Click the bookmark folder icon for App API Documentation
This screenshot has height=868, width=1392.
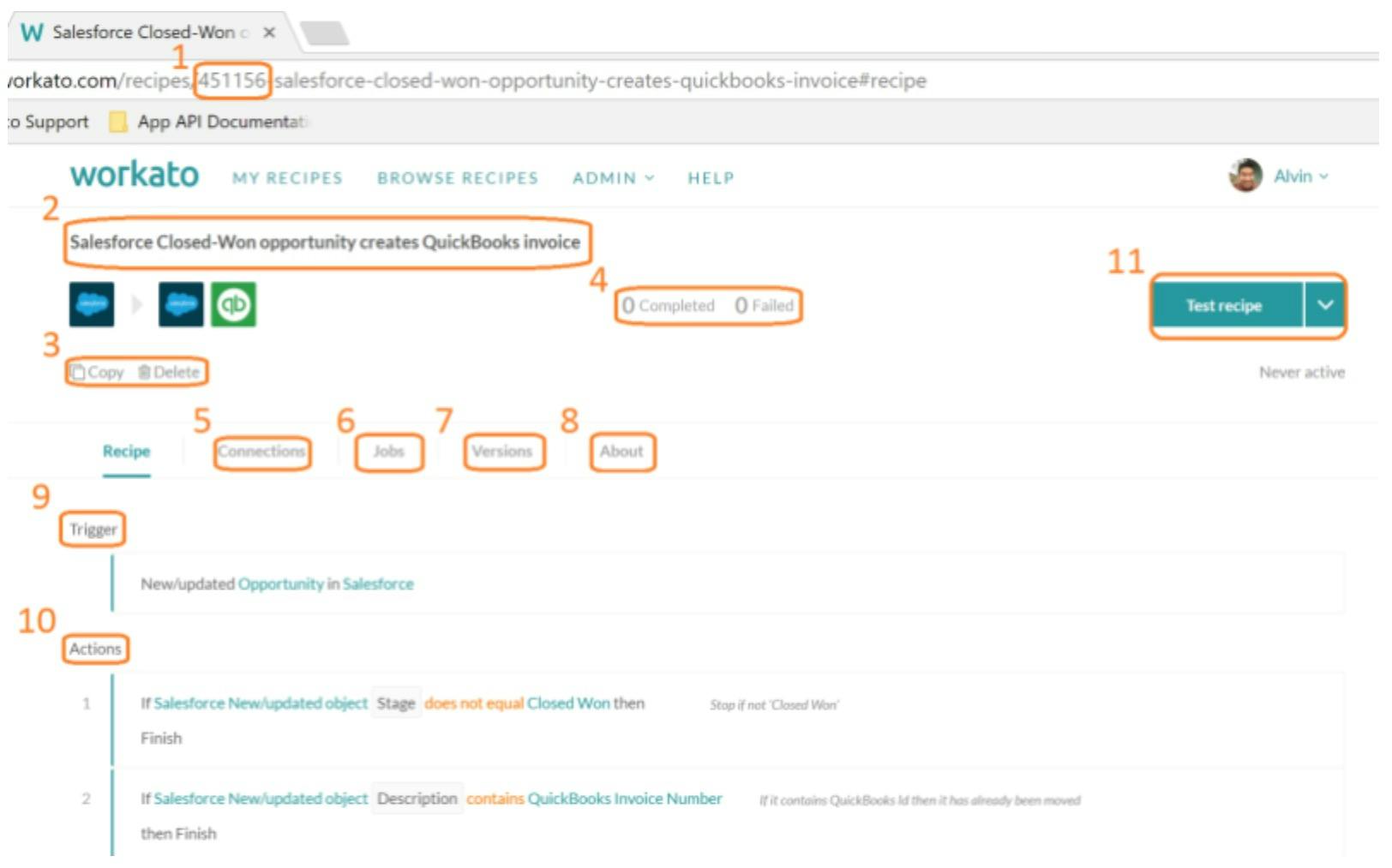[x=118, y=122]
